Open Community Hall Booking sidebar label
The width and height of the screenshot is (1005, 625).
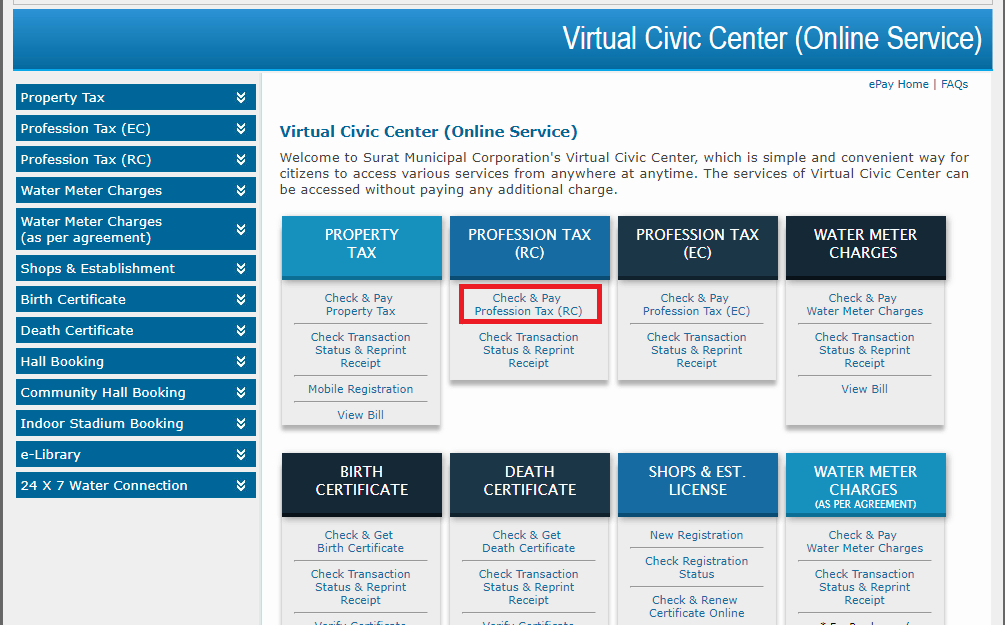(x=103, y=392)
